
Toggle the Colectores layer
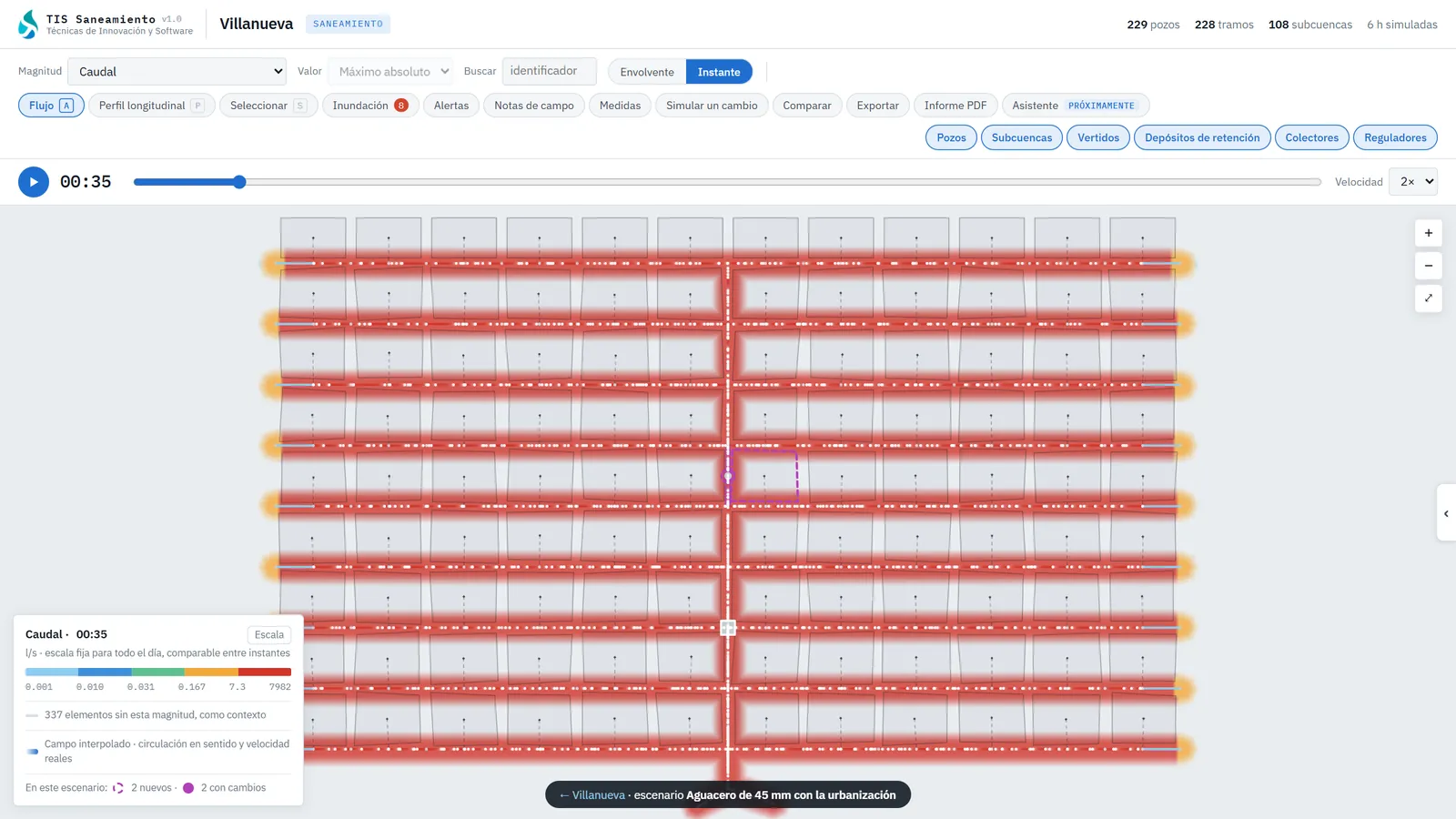(1312, 137)
